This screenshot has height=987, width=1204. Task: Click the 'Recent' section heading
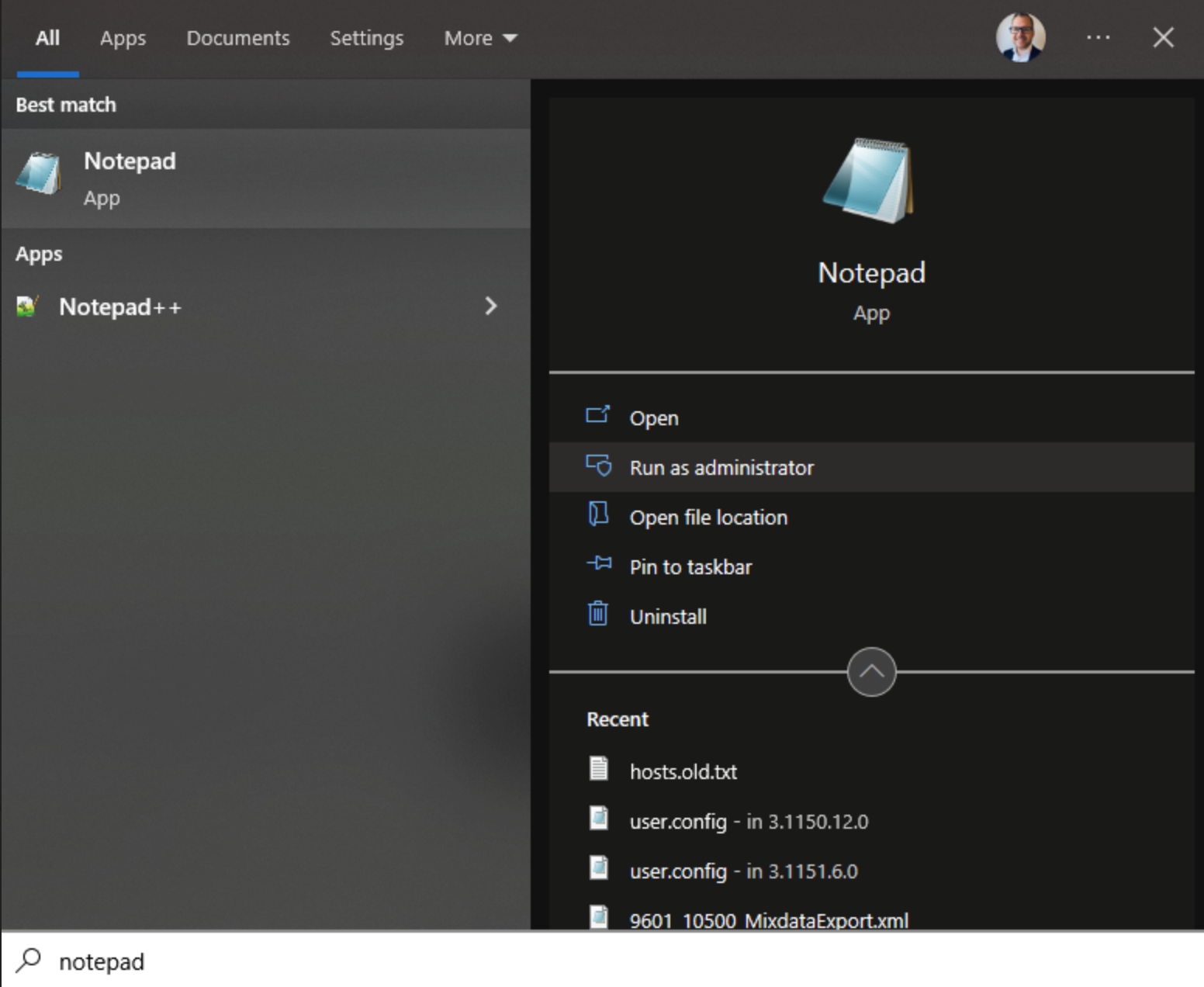[618, 719]
